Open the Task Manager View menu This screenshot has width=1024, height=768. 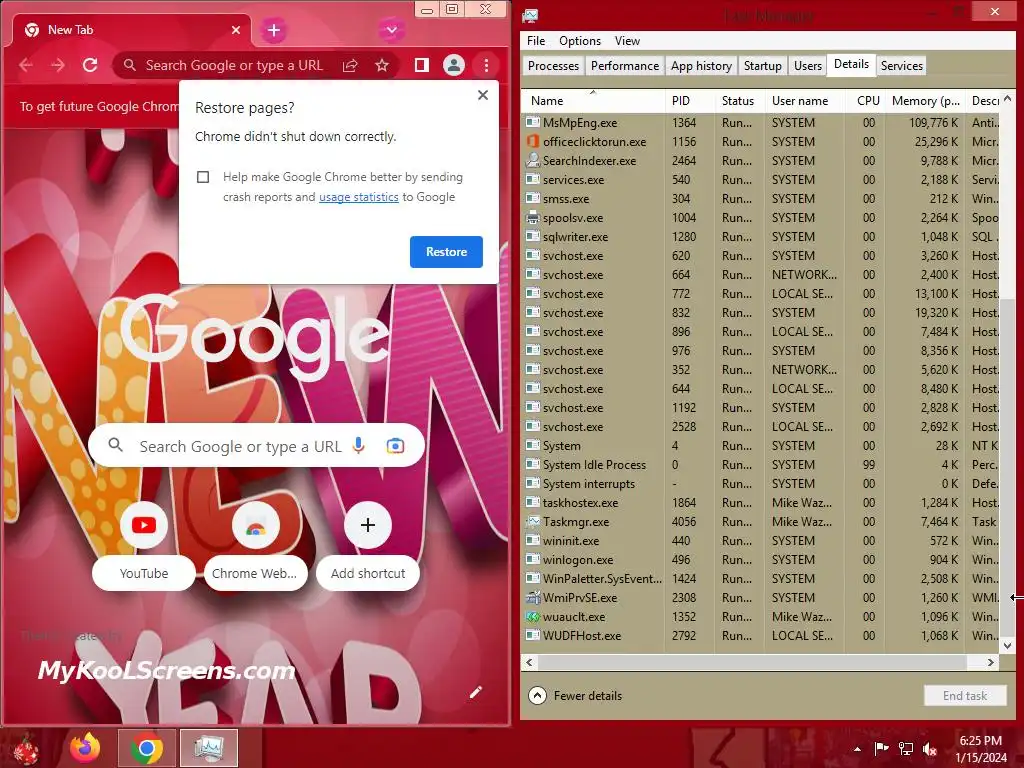pyautogui.click(x=627, y=40)
